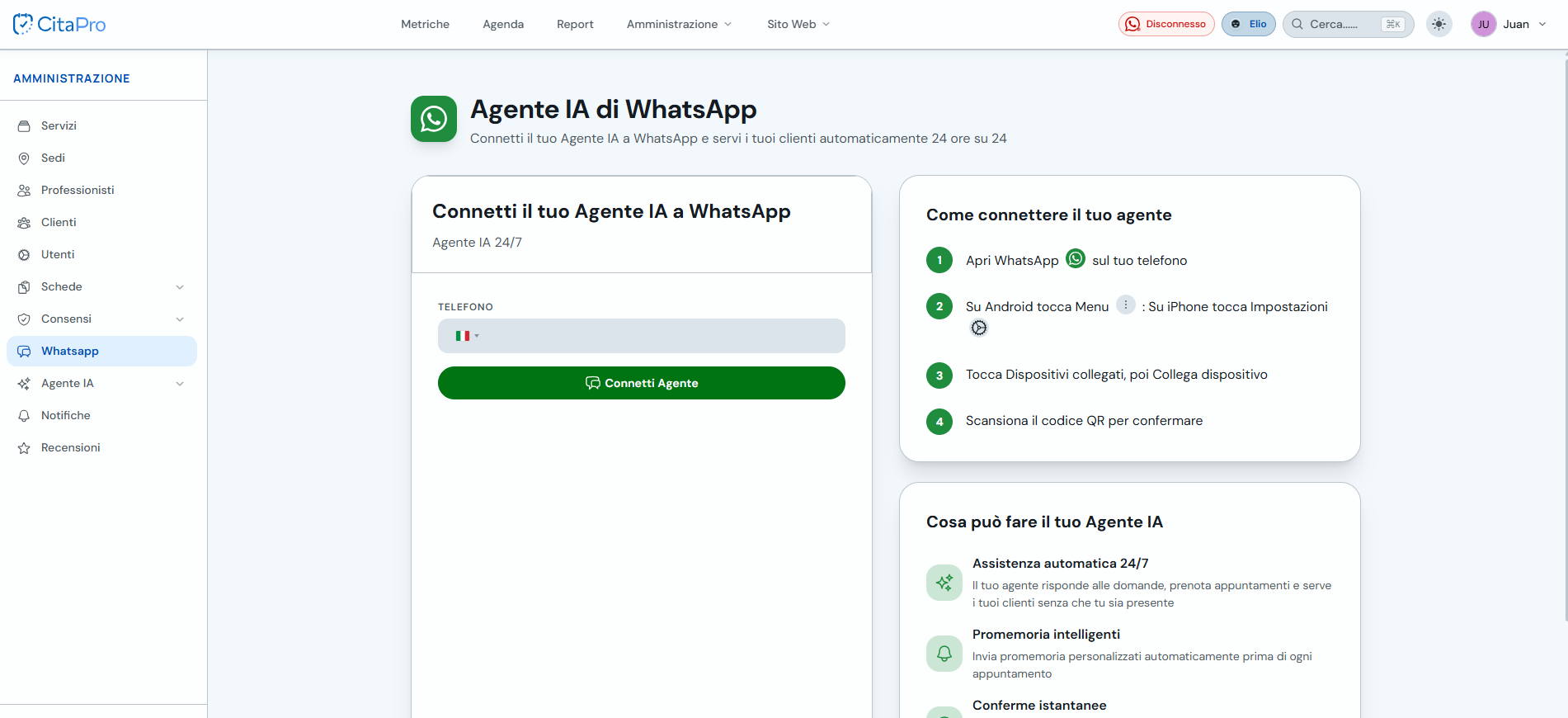Open Clienti in the sidebar

(101, 222)
